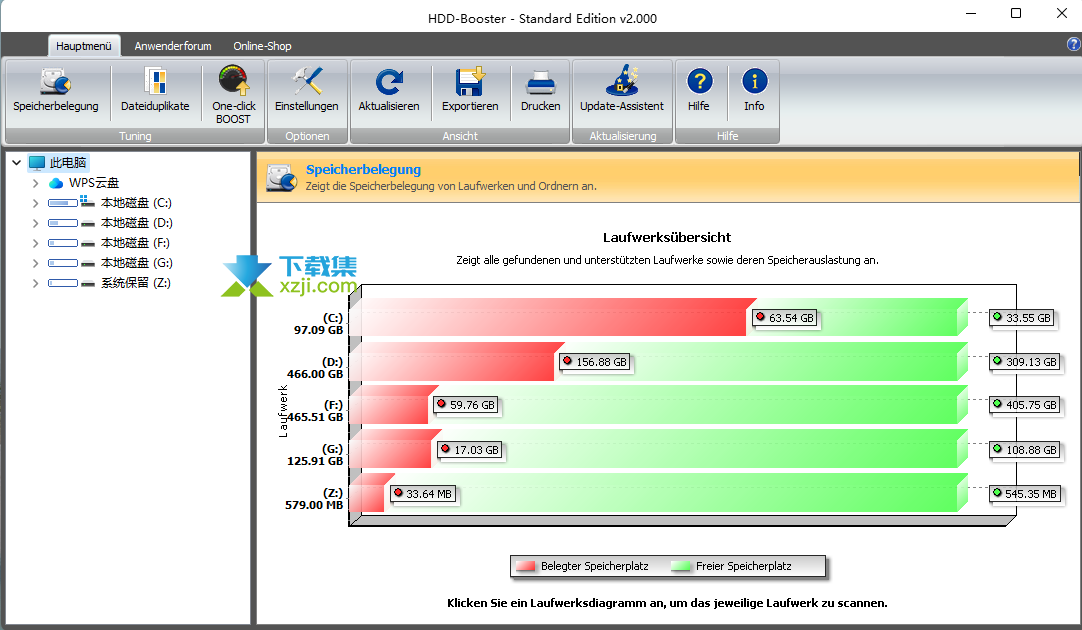Image resolution: width=1082 pixels, height=630 pixels.
Task: Expand the 本地磁盘 (D:) node
Action: coord(35,223)
